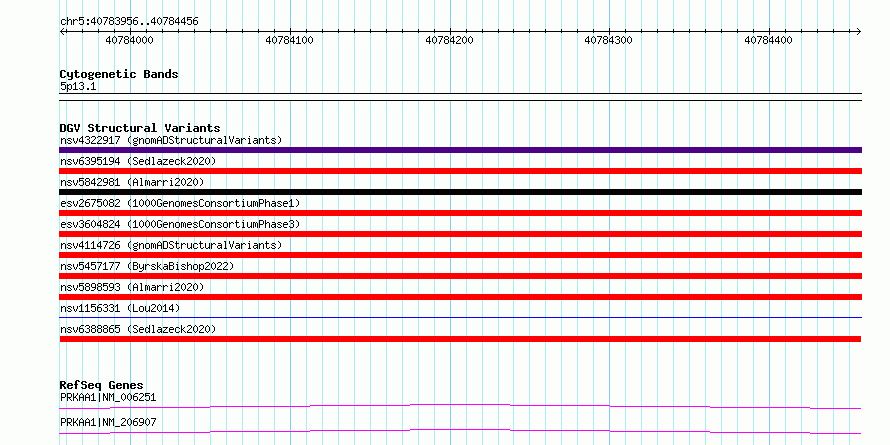Open the RefSeq Genes track title
This screenshot has width=890, height=445.
[x=102, y=385]
